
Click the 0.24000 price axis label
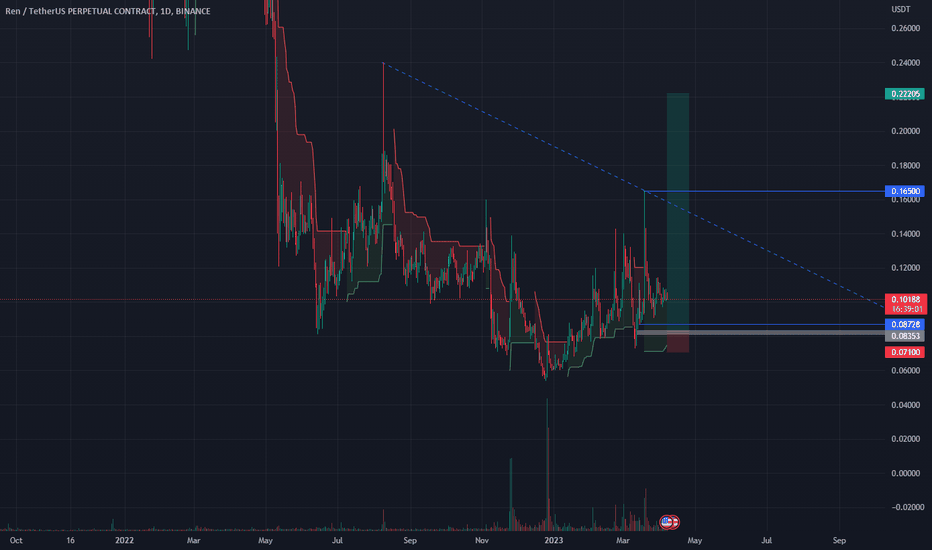tap(905, 62)
